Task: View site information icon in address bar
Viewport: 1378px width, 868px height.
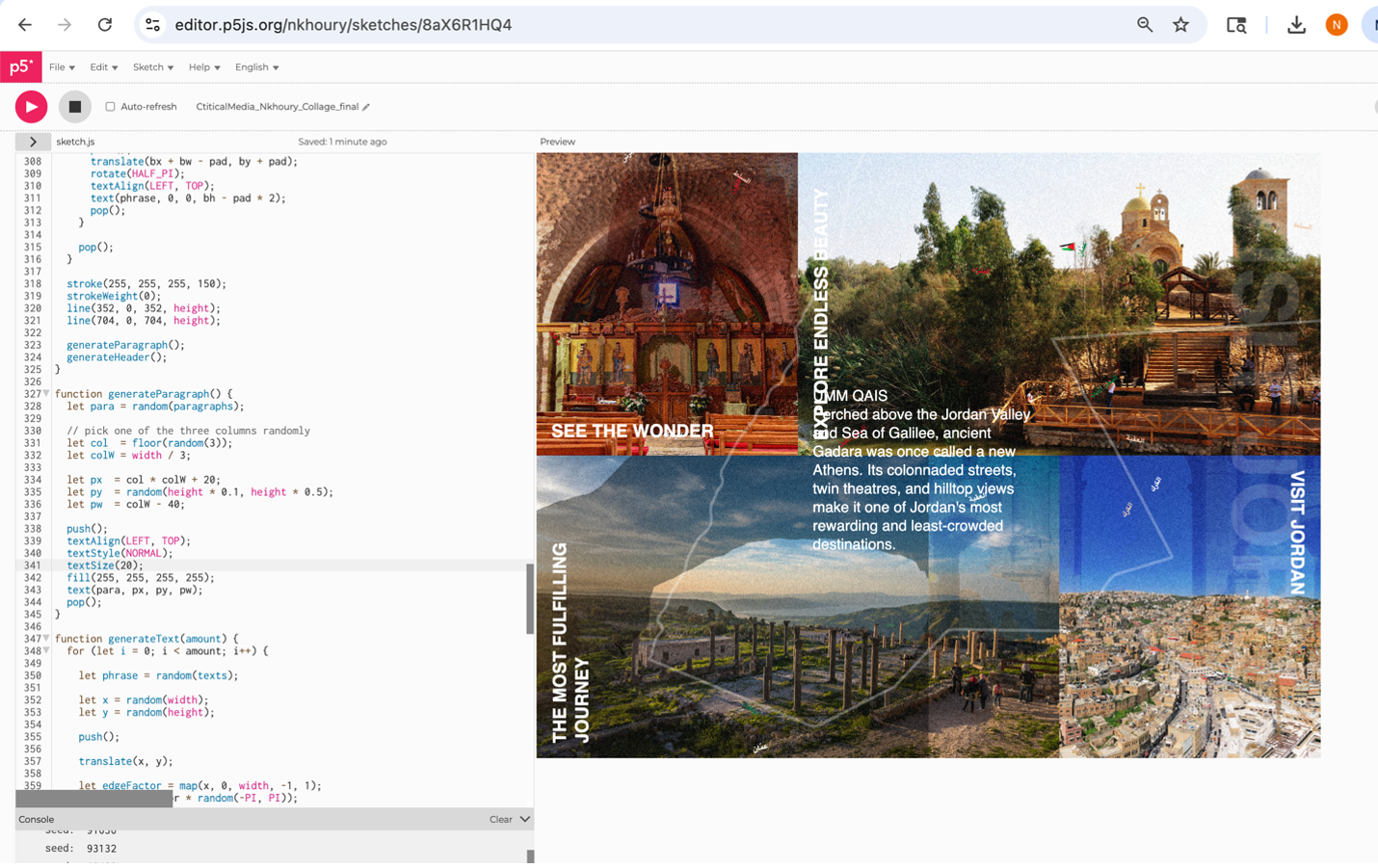Action: 152,25
